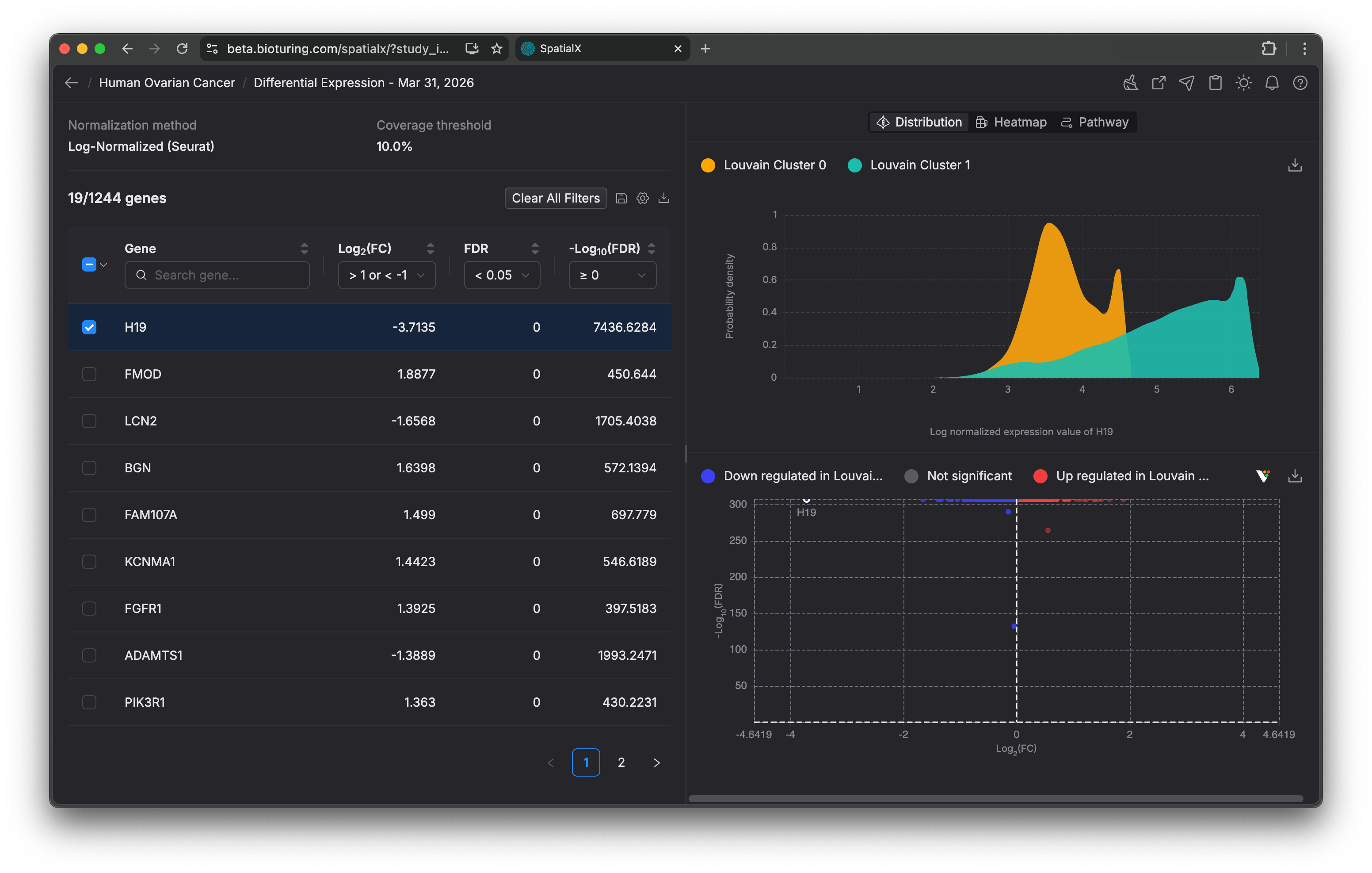Uncheck the H19 gene checkbox

tap(89, 327)
